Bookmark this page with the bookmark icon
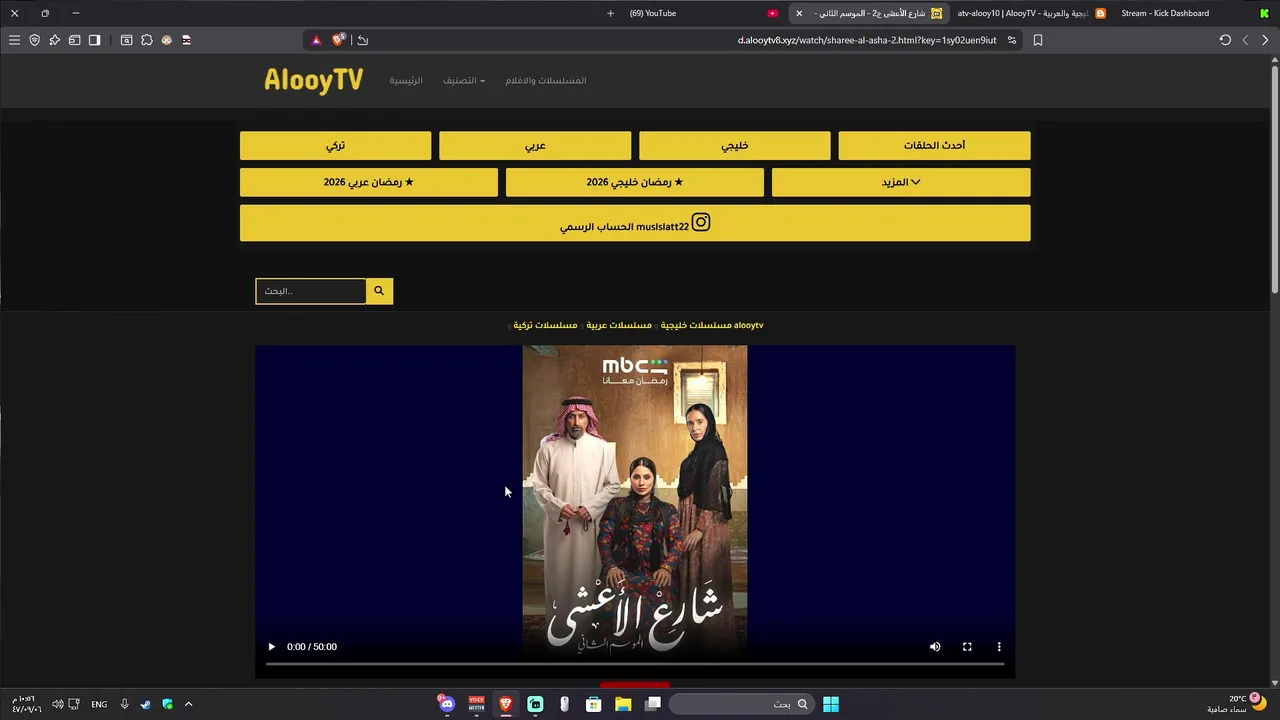 pyautogui.click(x=1038, y=40)
